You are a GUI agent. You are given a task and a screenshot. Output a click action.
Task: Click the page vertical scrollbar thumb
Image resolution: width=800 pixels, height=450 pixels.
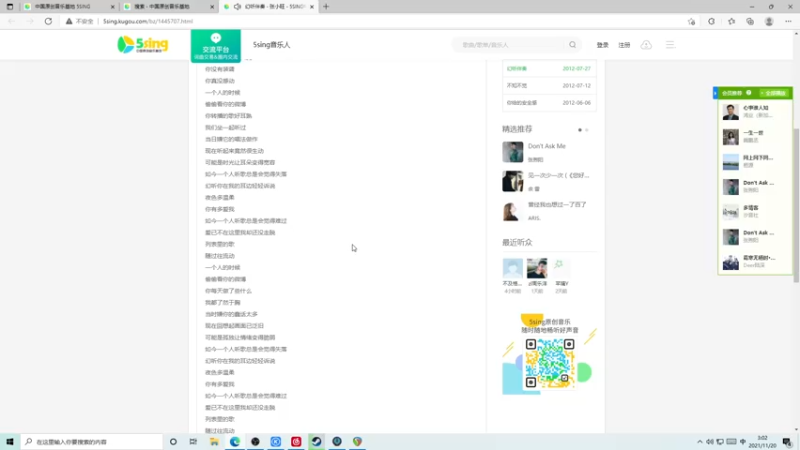pyautogui.click(x=796, y=204)
